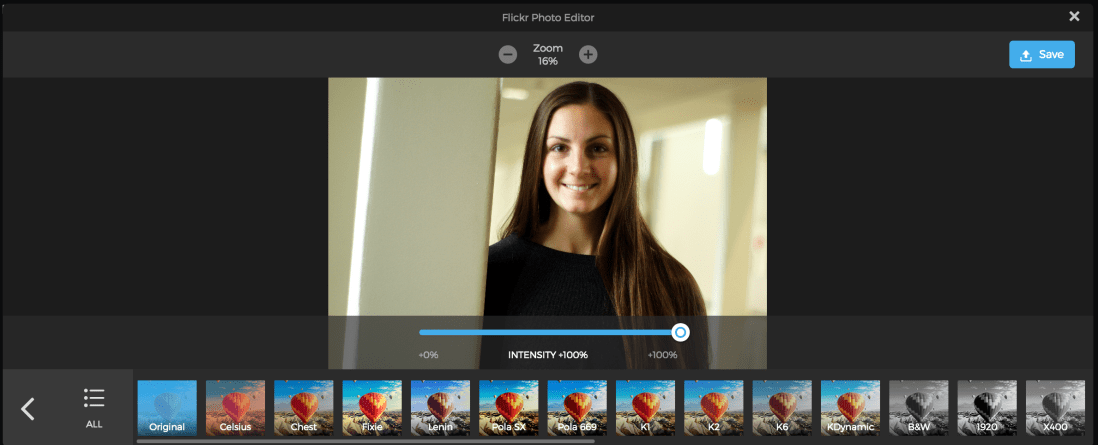This screenshot has height=445, width=1098.
Task: Apply the Pola SX filter
Action: point(509,408)
